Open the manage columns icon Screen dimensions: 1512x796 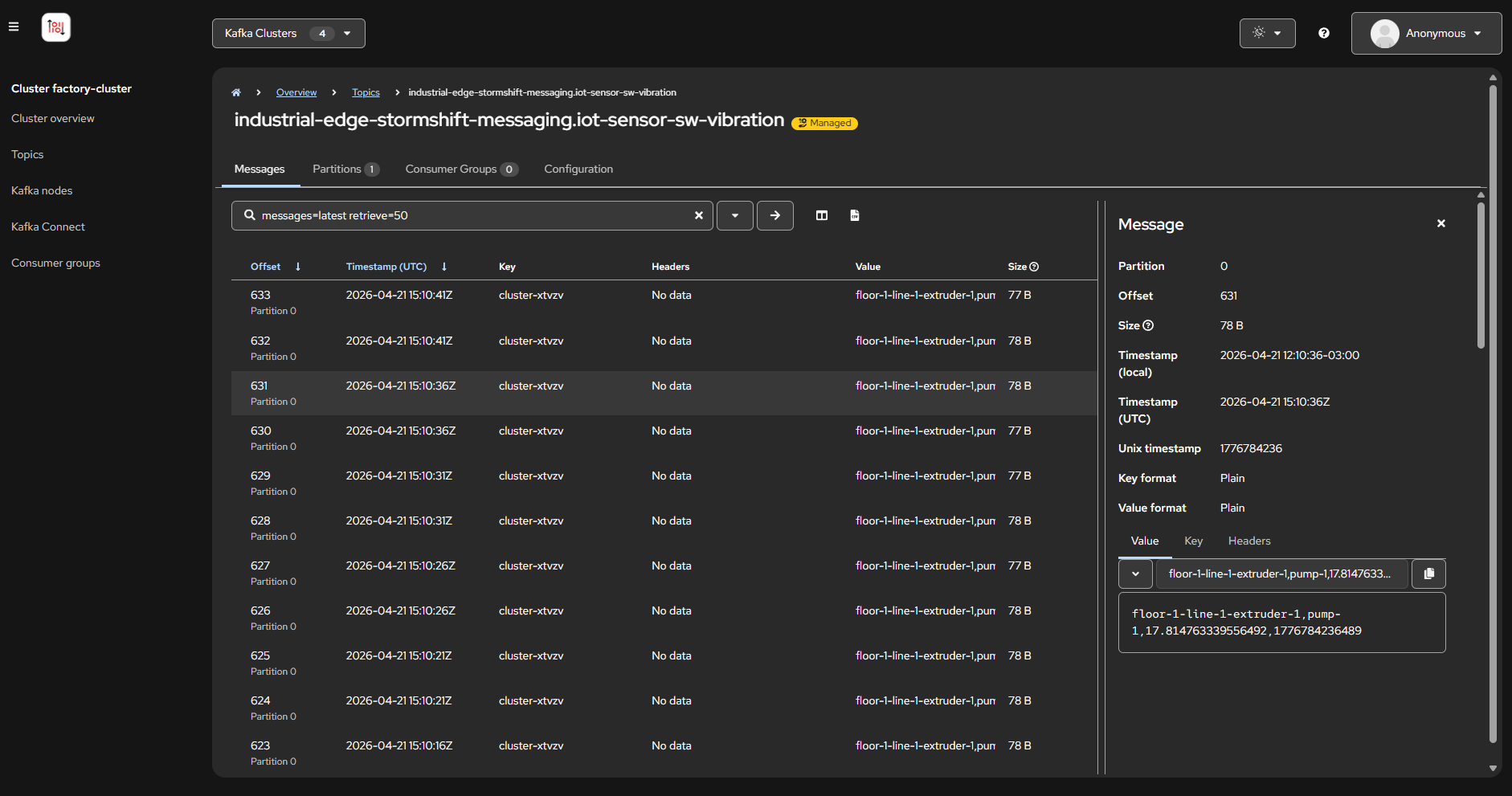tap(822, 215)
